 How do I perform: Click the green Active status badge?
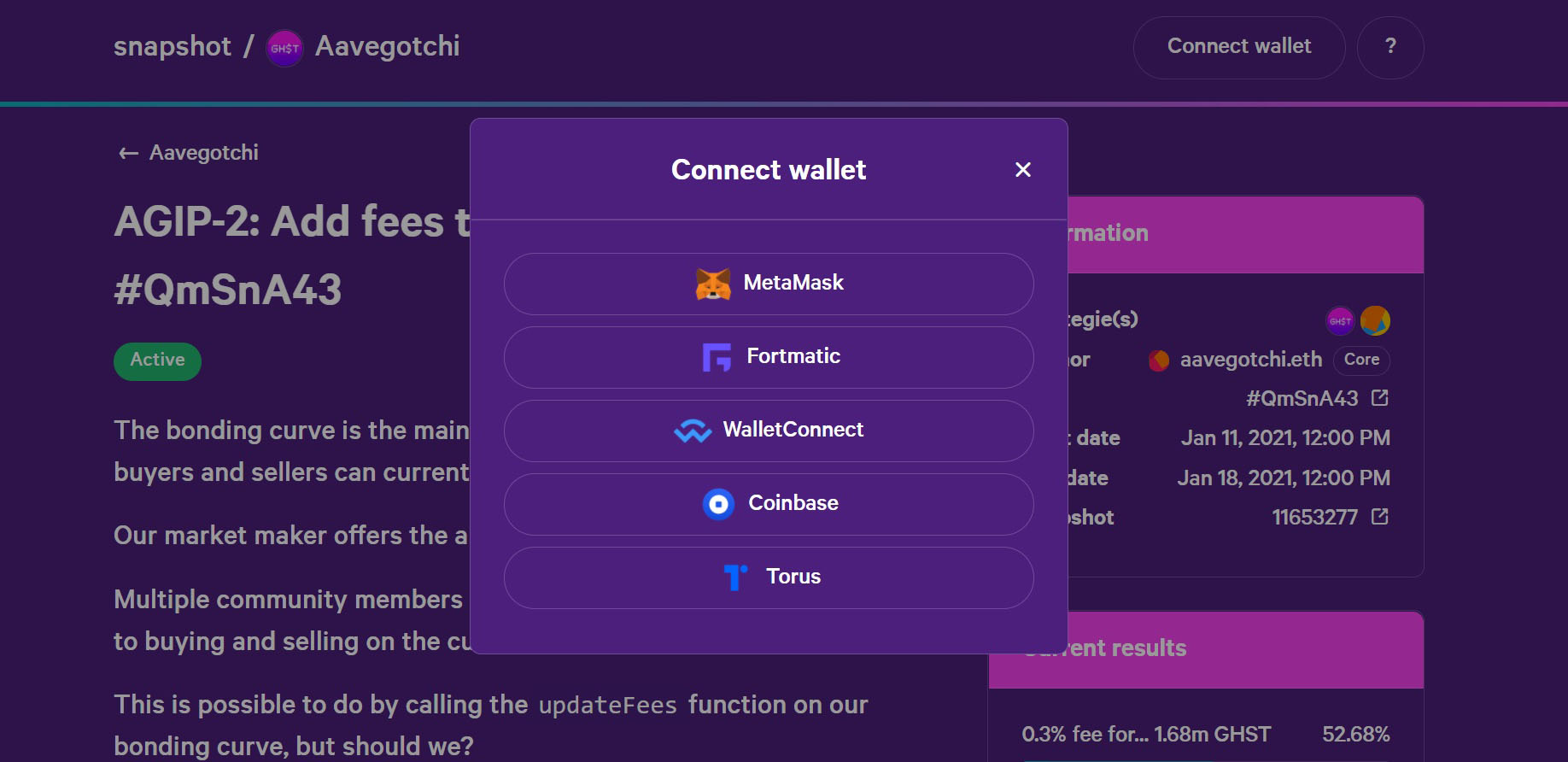tap(157, 360)
